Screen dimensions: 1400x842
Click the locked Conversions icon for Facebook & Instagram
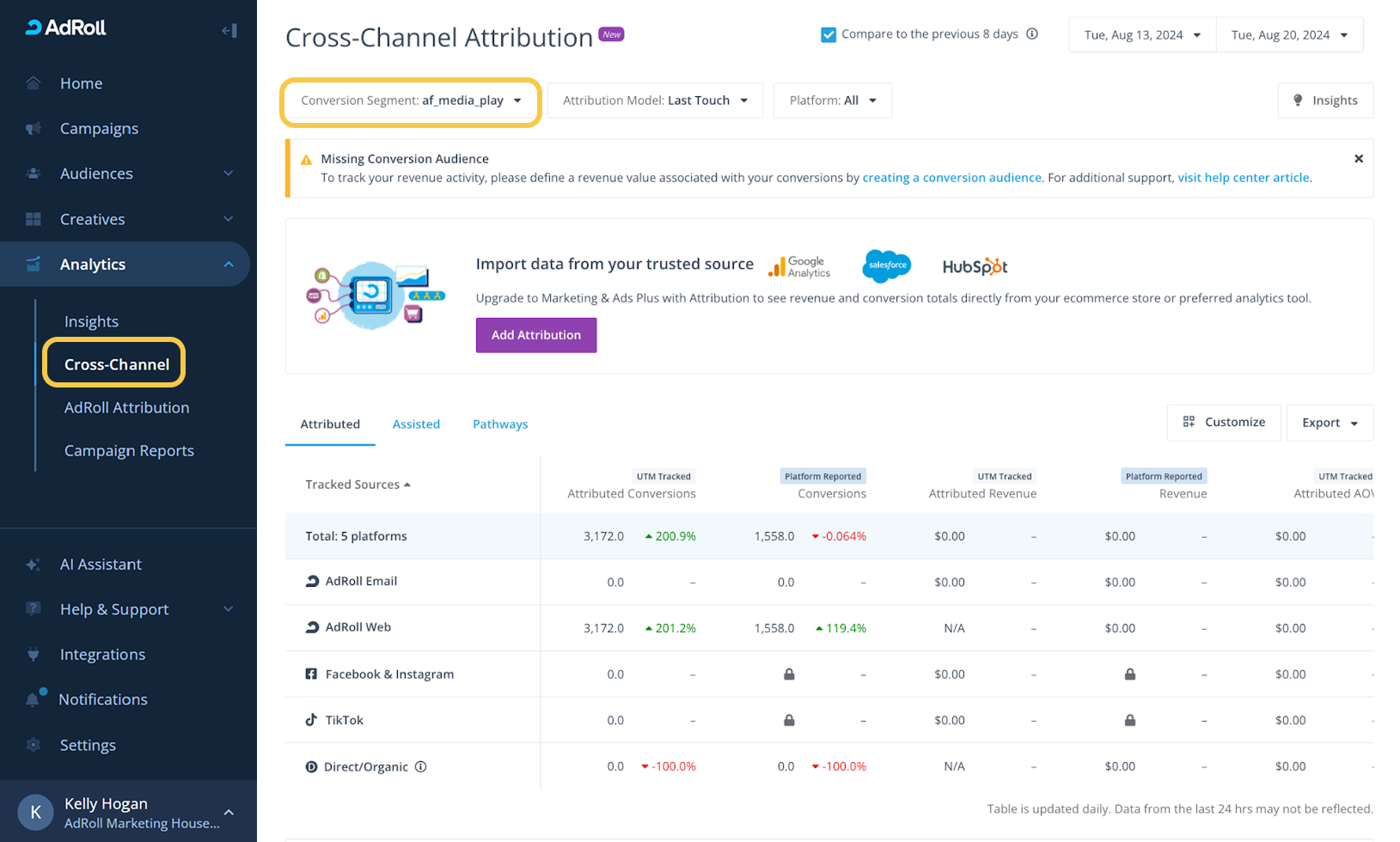pyautogui.click(x=789, y=674)
